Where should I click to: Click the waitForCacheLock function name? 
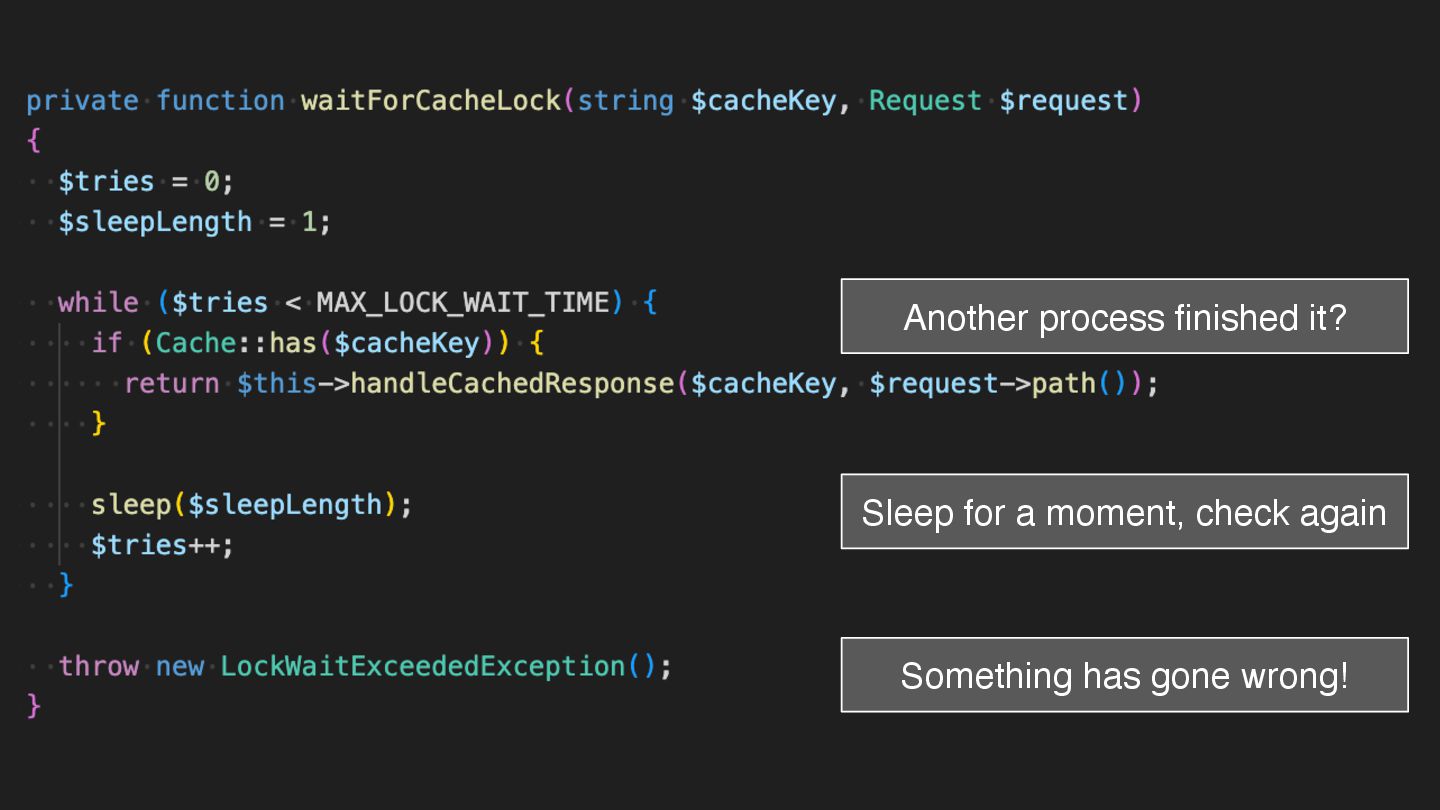click(x=430, y=101)
